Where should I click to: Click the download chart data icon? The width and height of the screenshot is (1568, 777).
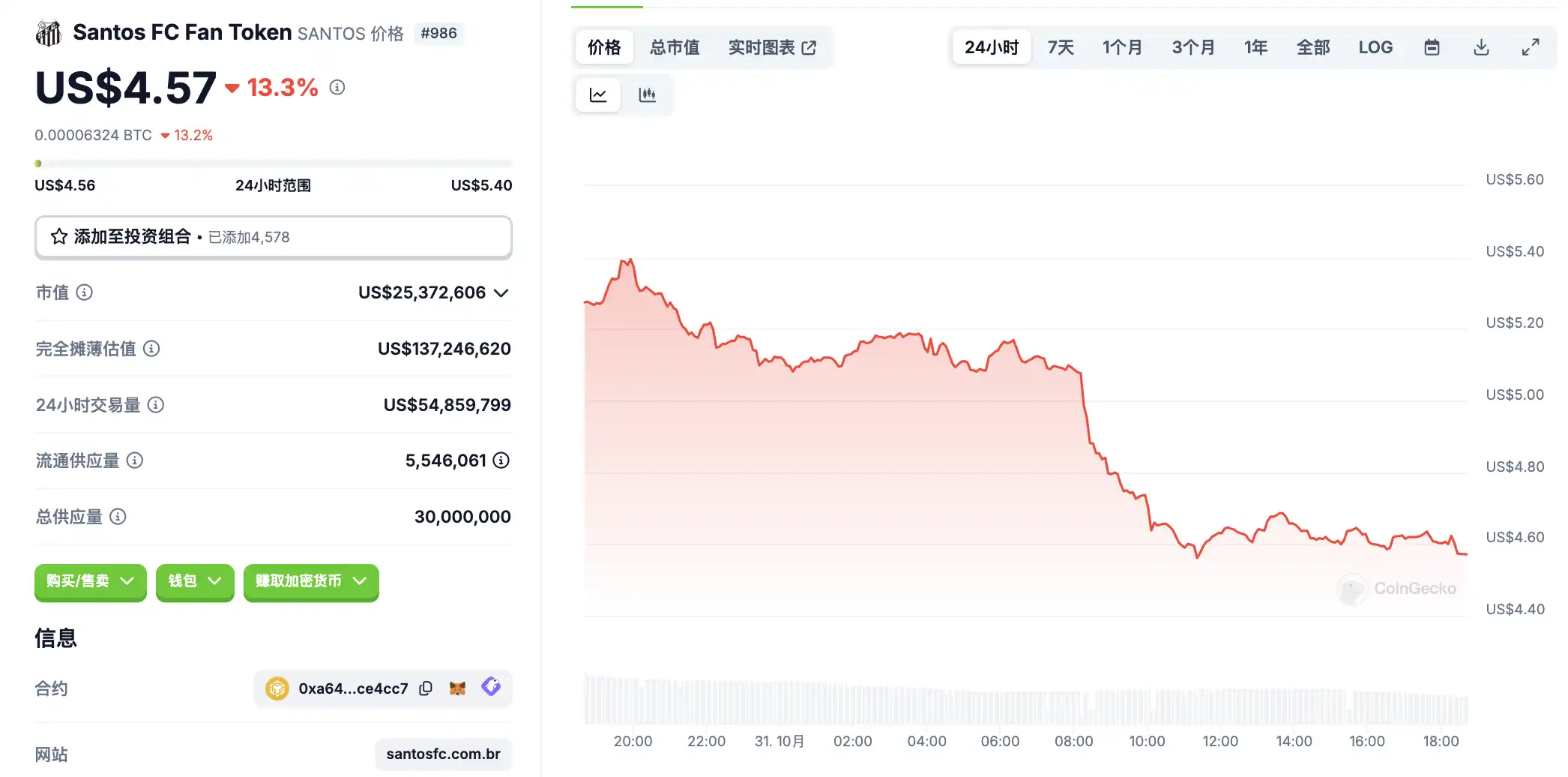(x=1481, y=48)
